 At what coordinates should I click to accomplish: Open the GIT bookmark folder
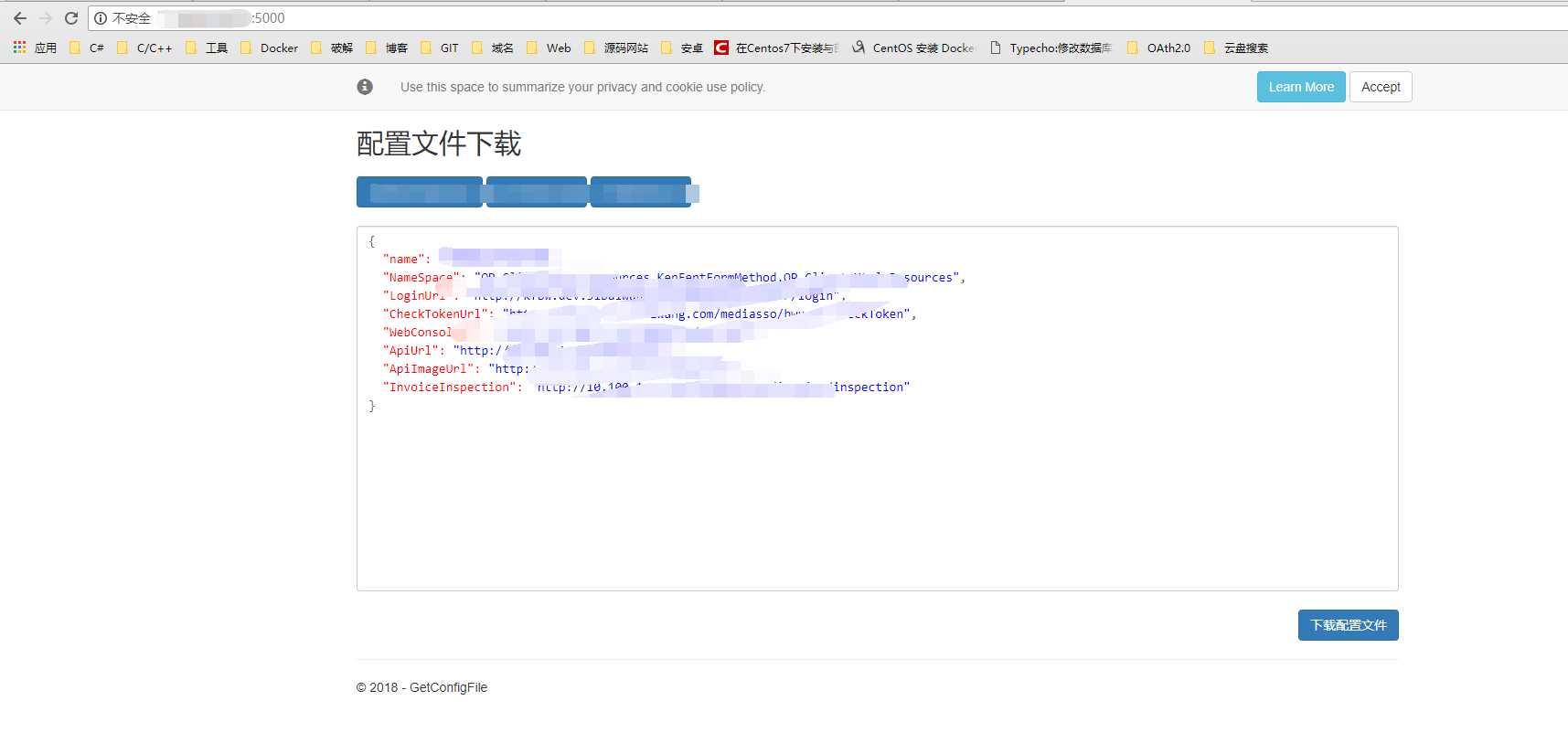440,48
